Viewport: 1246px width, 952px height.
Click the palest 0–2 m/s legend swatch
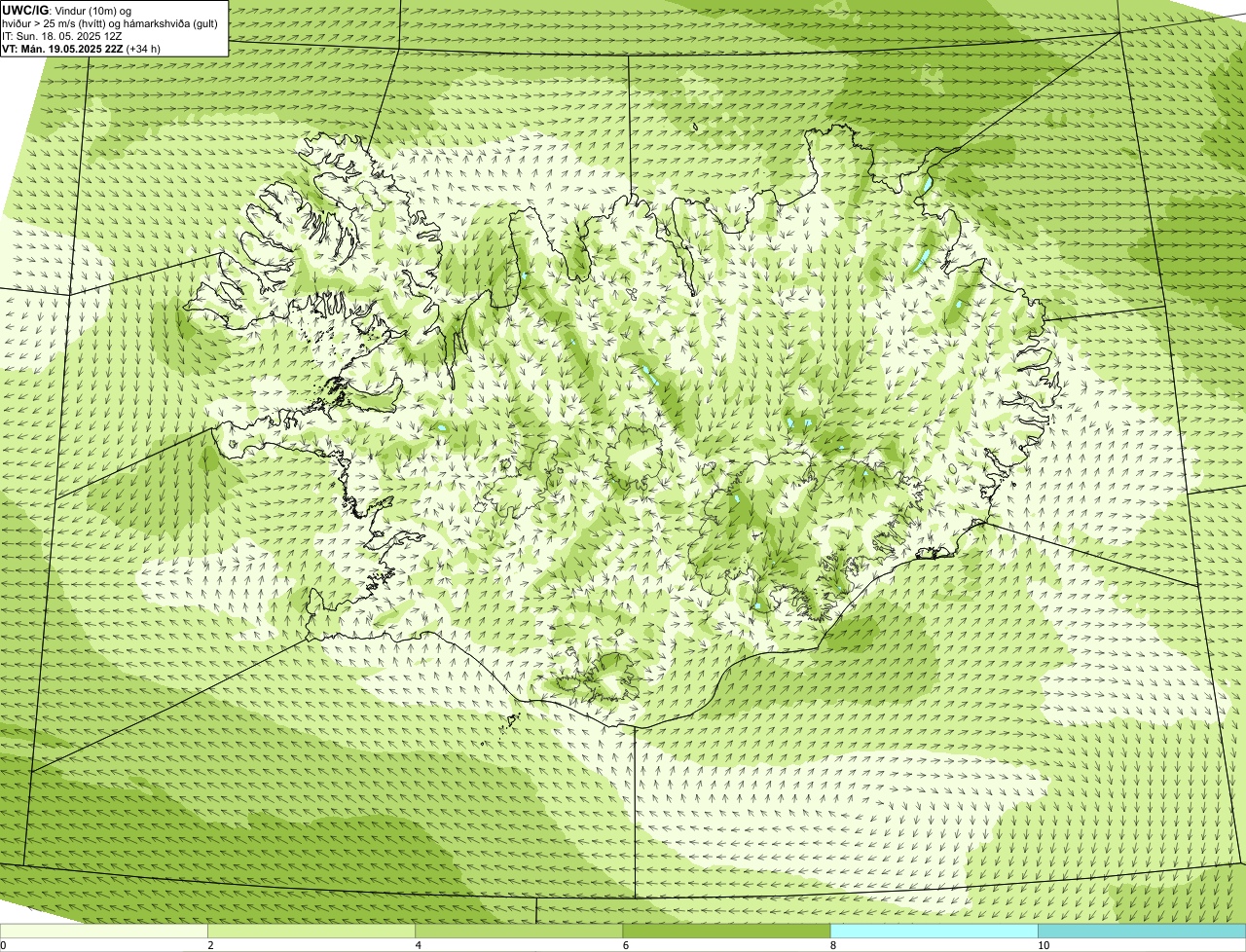pyautogui.click(x=103, y=932)
